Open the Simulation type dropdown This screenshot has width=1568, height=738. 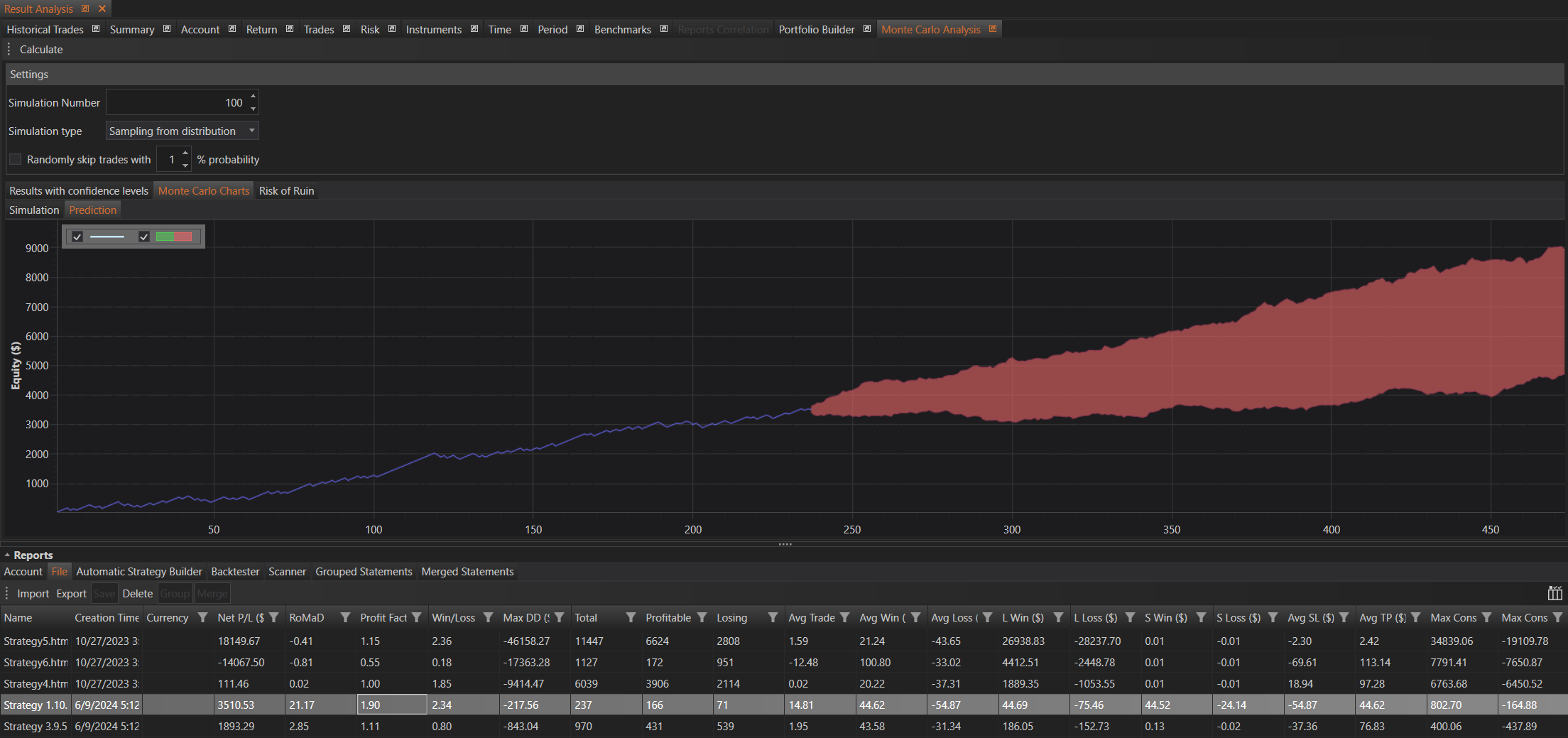click(x=182, y=131)
